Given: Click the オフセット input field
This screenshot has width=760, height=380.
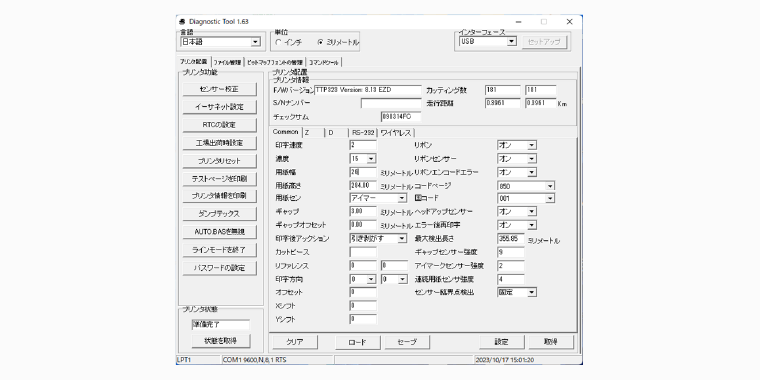Looking at the screenshot, I should coord(363,292).
